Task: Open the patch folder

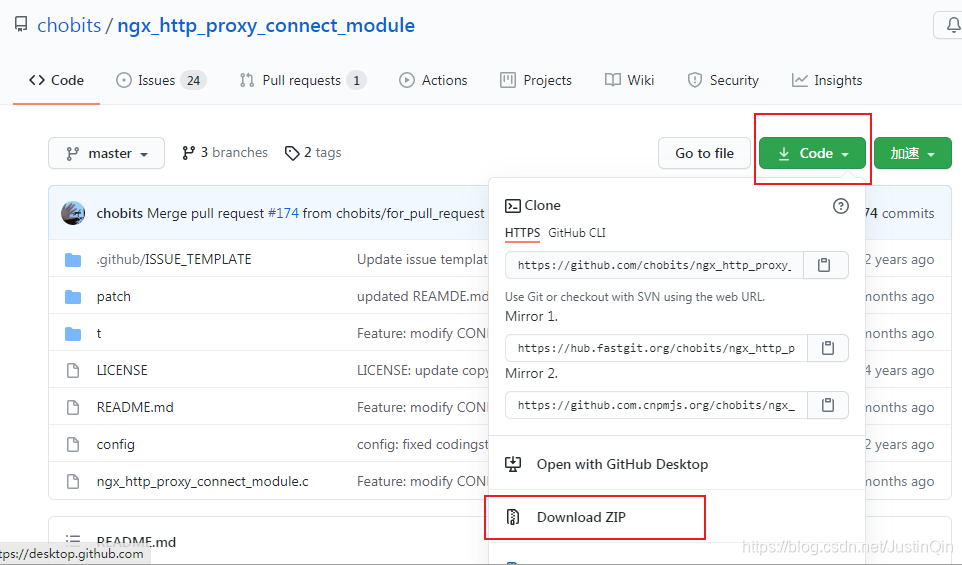Action: point(113,296)
